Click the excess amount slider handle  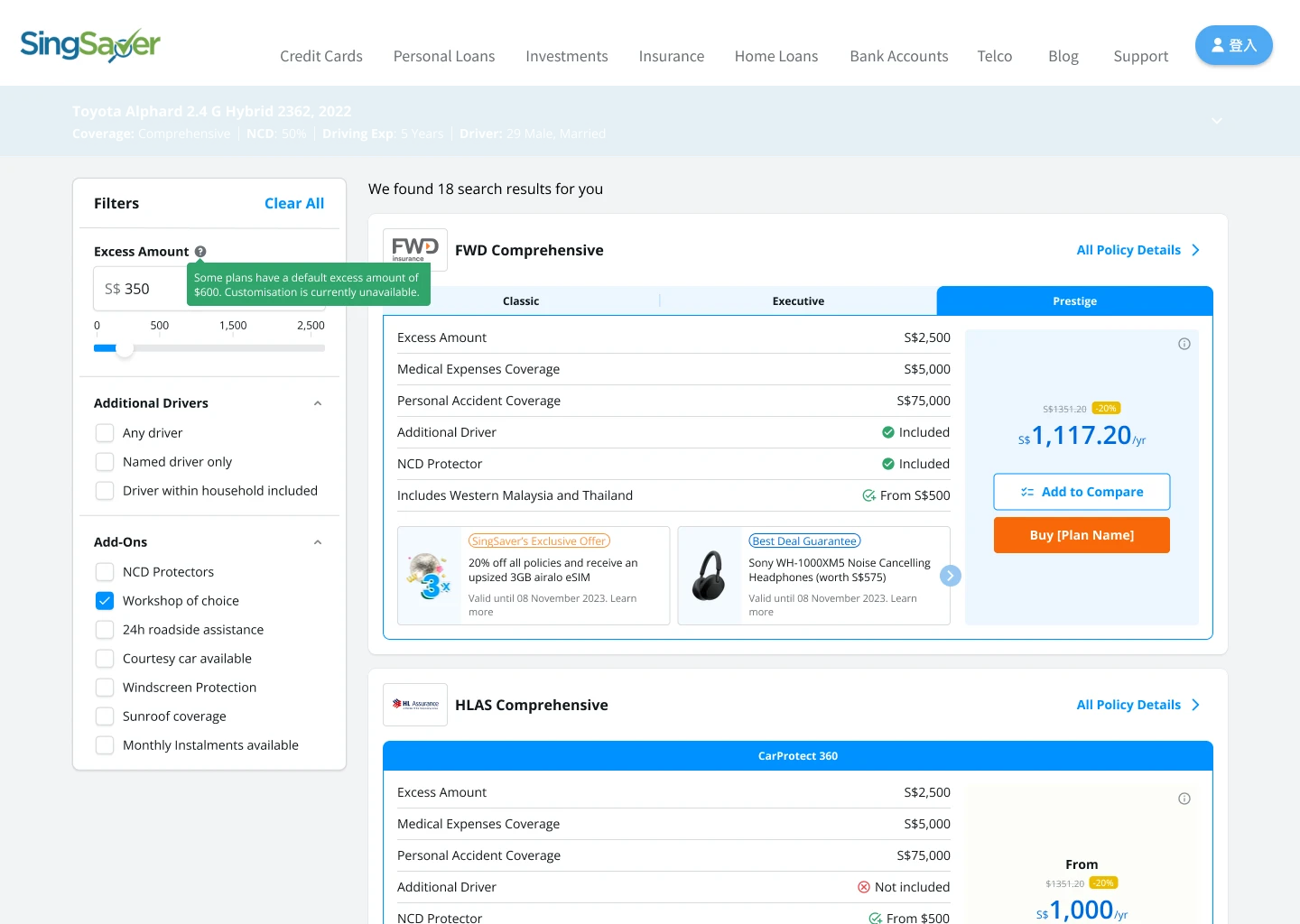pyautogui.click(x=125, y=348)
